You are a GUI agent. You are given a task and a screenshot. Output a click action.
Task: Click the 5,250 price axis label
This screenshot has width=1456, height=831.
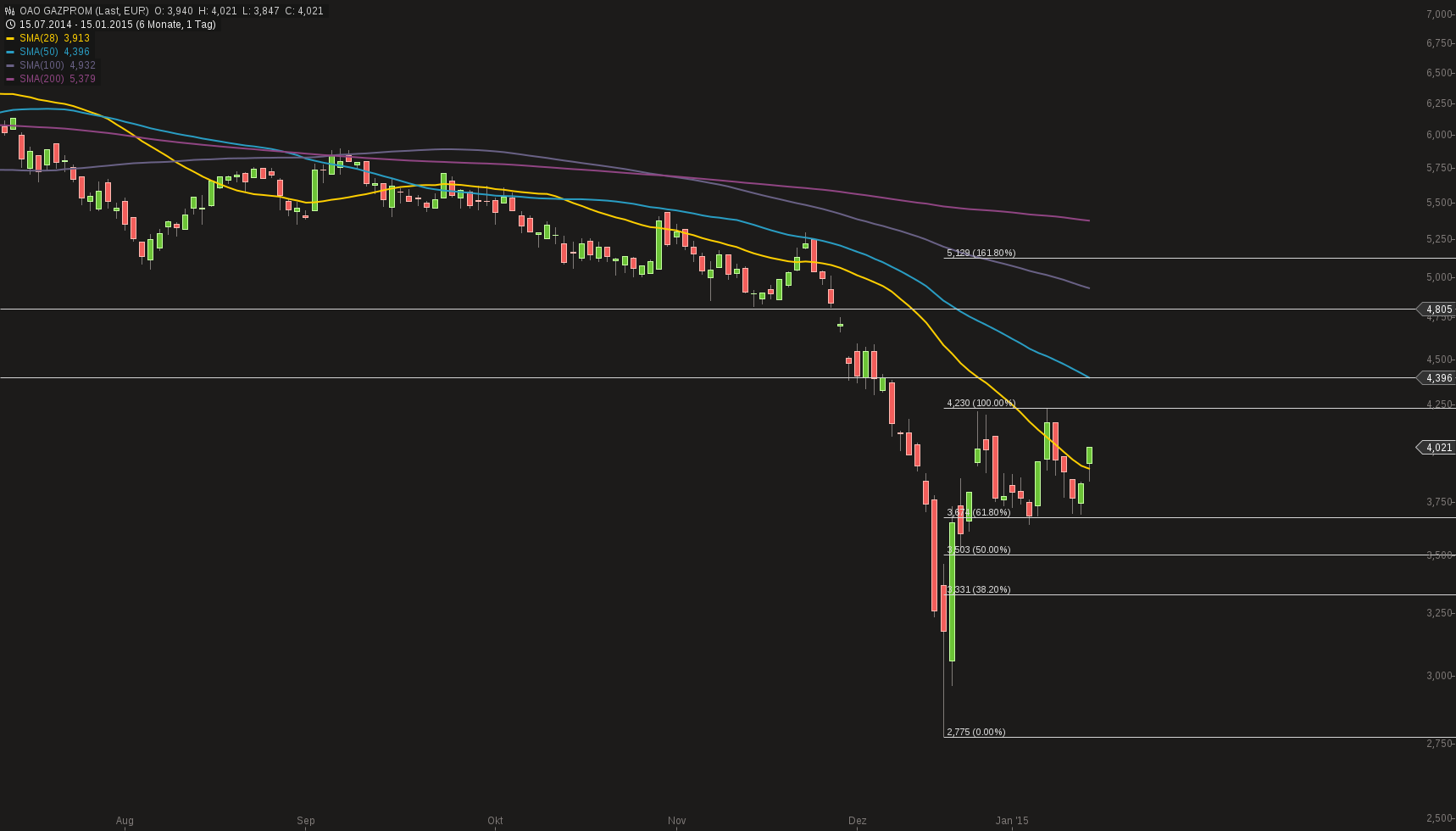point(1440,239)
